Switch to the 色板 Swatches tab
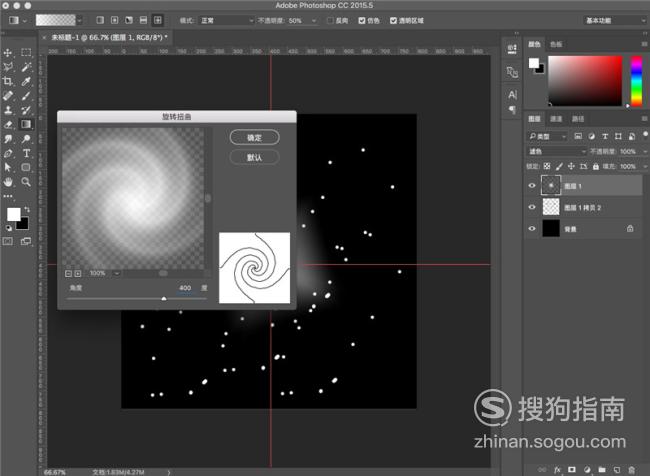This screenshot has height=476, width=650. click(556, 44)
